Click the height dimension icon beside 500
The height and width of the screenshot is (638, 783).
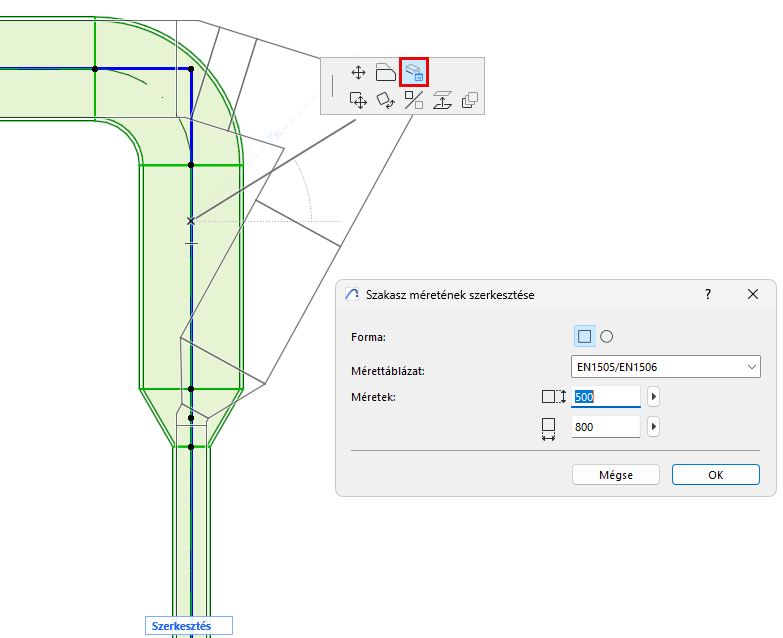pyautogui.click(x=554, y=397)
